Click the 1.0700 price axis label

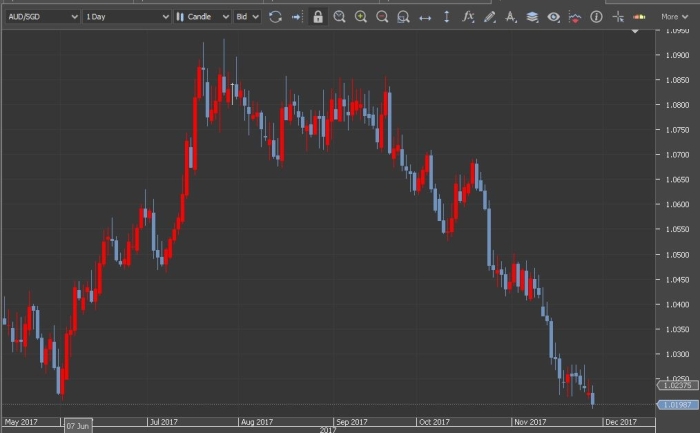677,155
